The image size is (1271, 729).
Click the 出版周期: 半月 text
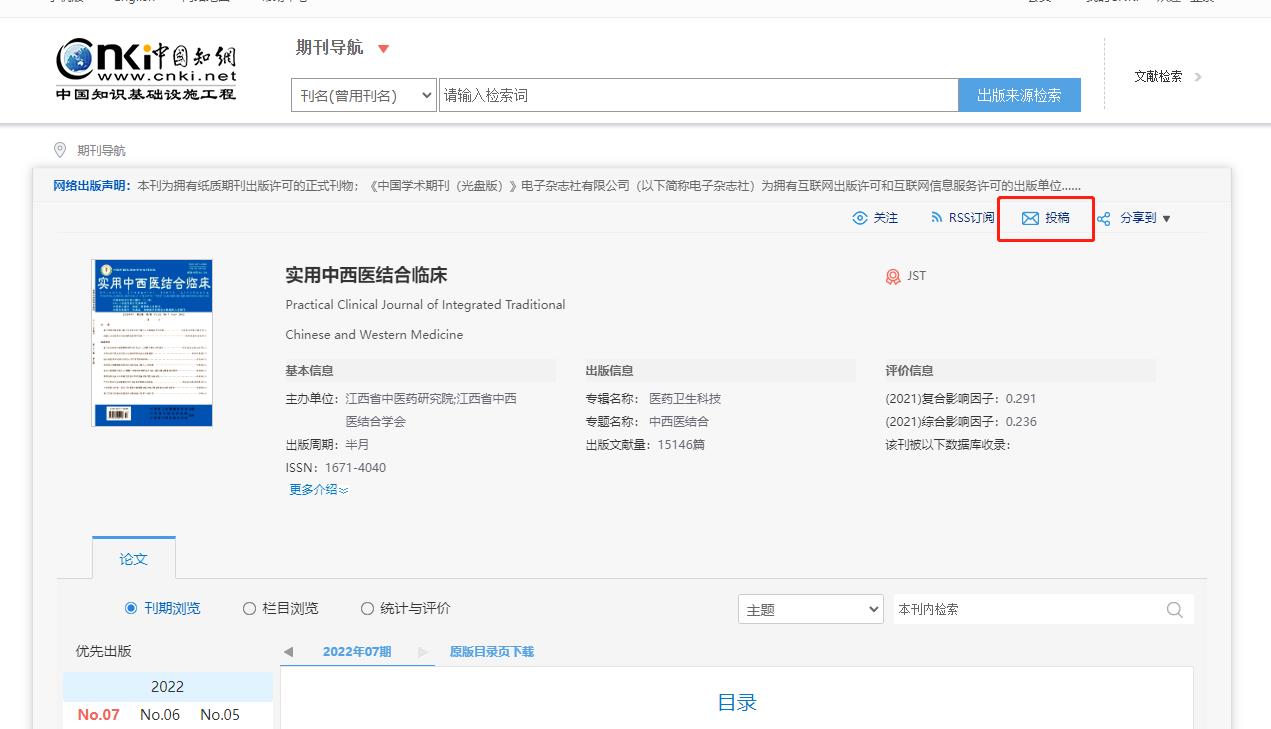[327, 445]
